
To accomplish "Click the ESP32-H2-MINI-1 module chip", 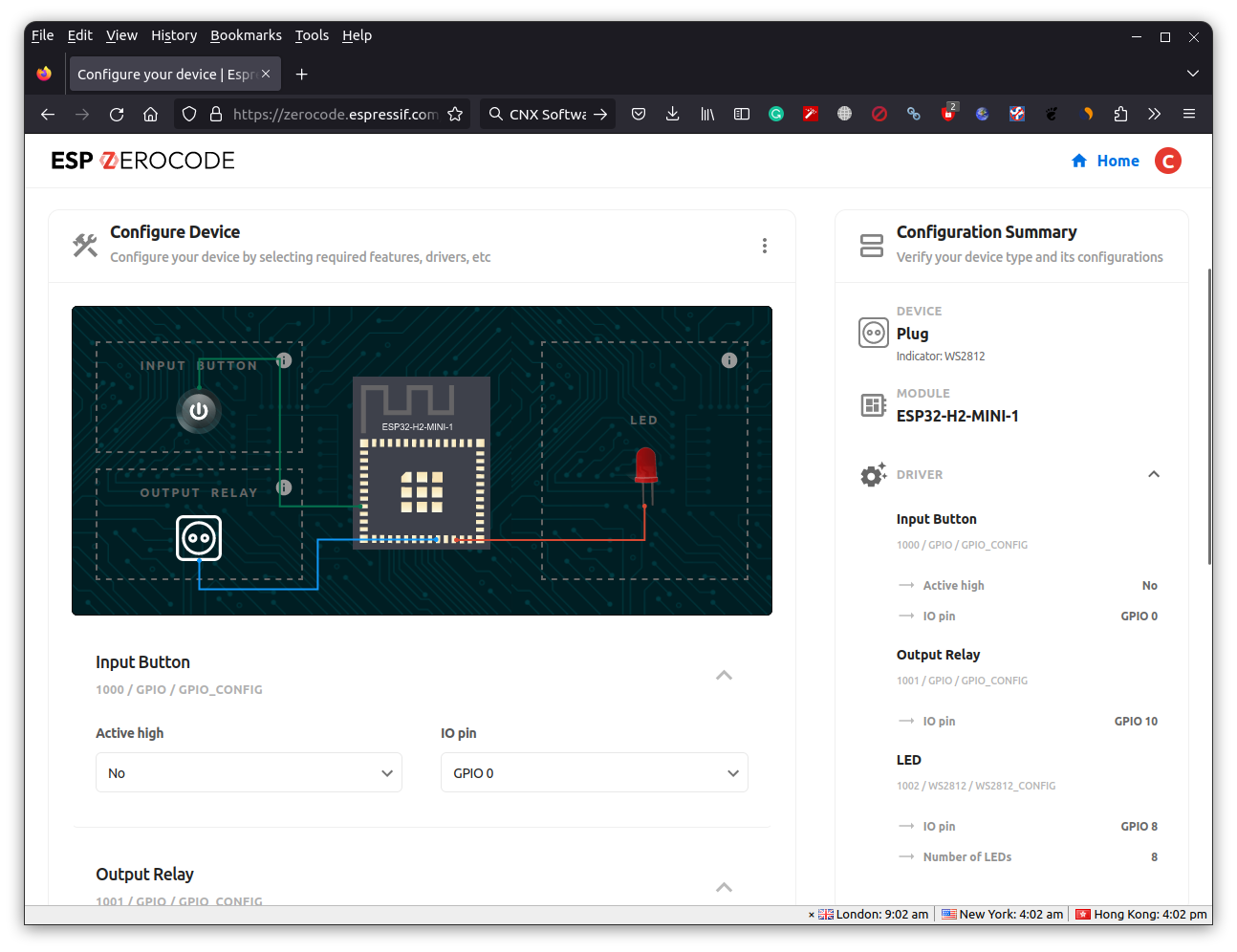I will tap(422, 463).
